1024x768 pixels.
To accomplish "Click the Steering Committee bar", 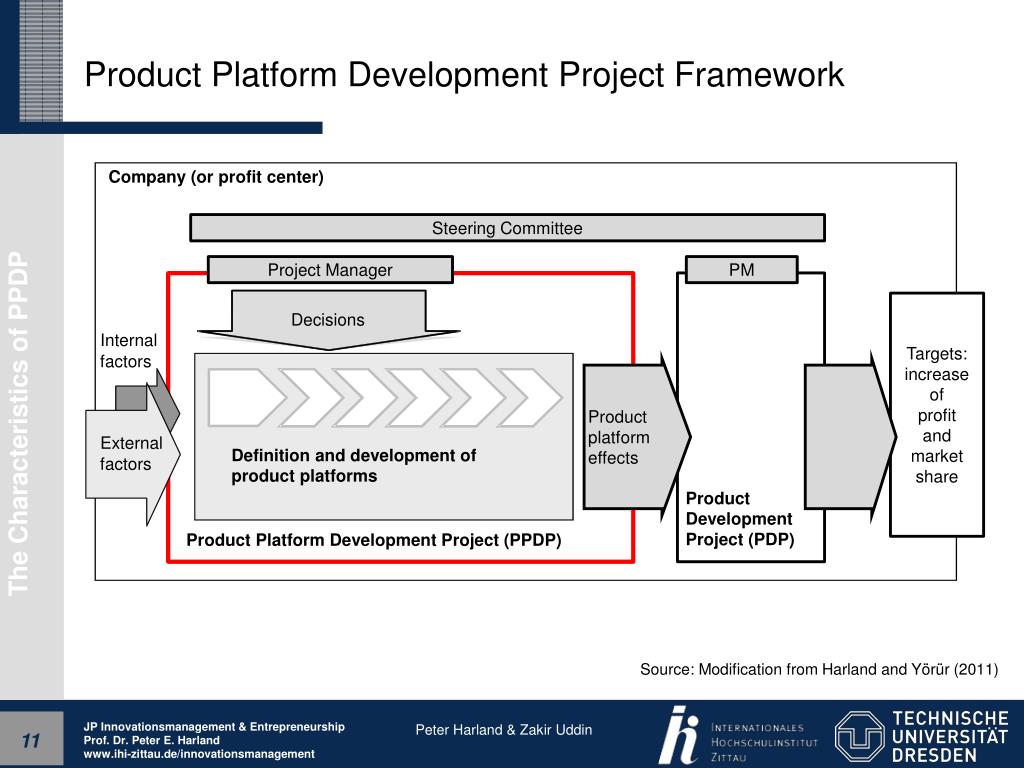I will click(x=507, y=228).
